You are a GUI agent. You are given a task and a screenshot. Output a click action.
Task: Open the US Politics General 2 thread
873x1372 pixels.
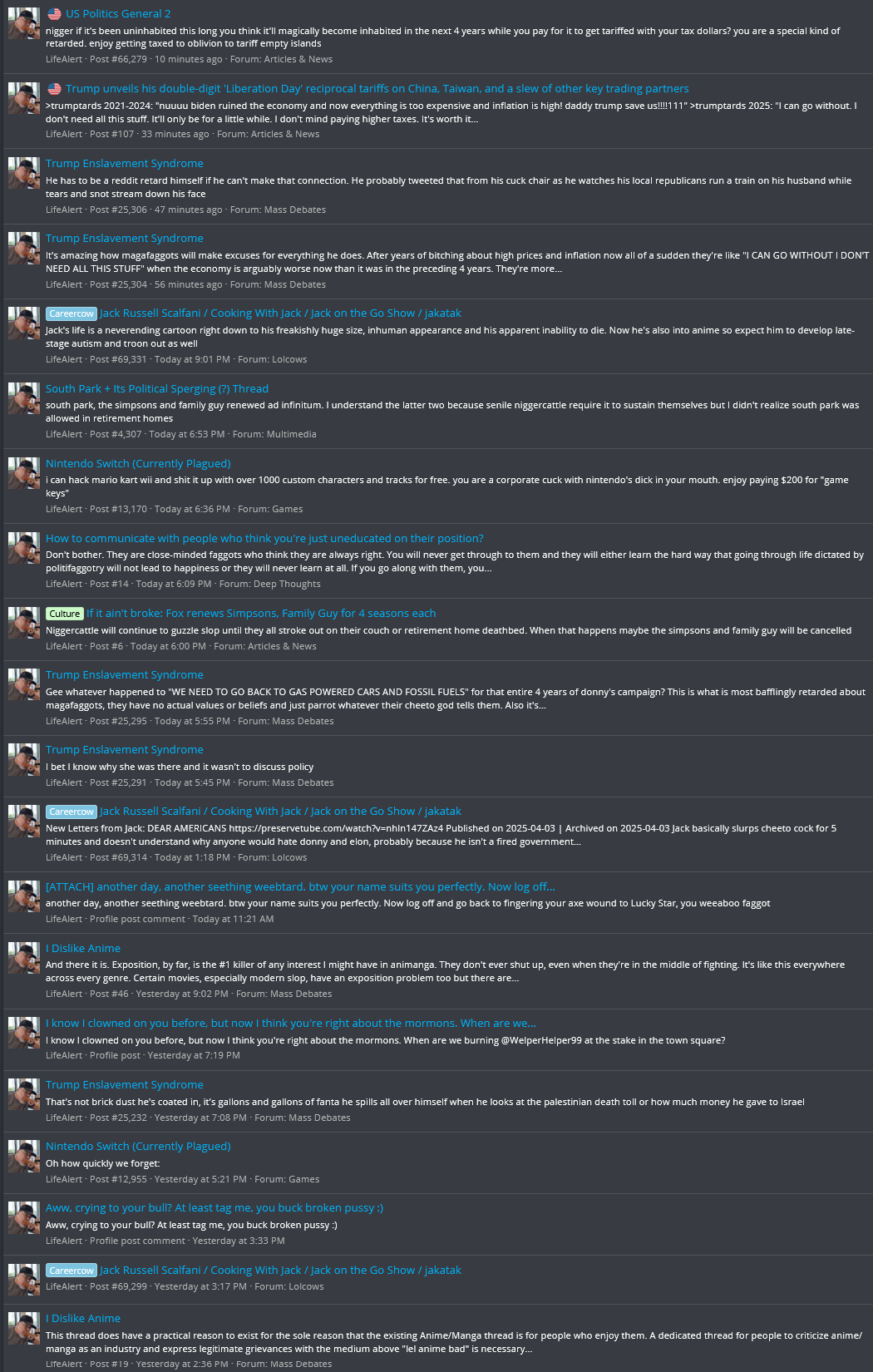click(x=118, y=13)
